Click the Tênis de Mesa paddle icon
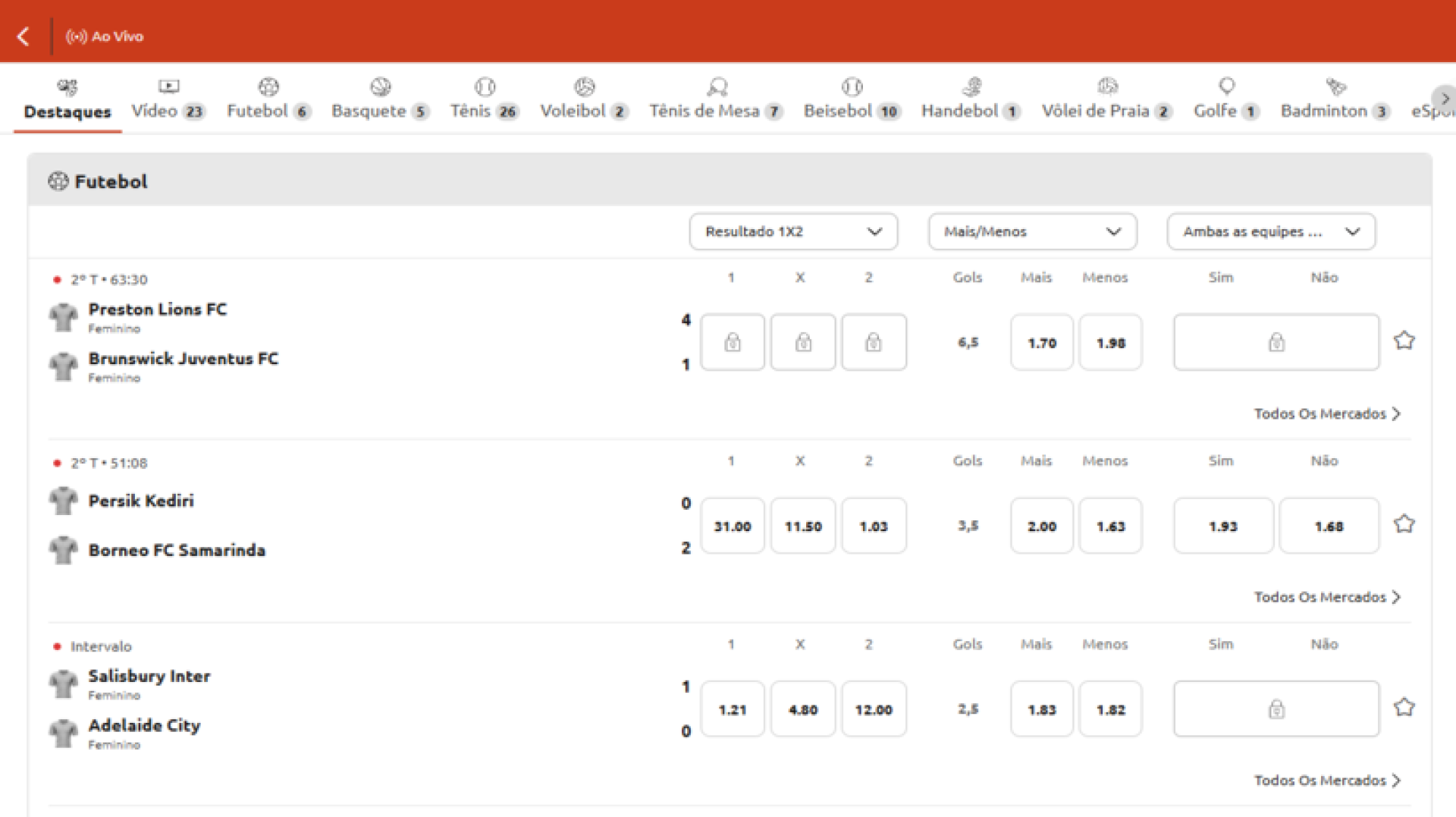Image resolution: width=1456 pixels, height=817 pixels. point(716,86)
